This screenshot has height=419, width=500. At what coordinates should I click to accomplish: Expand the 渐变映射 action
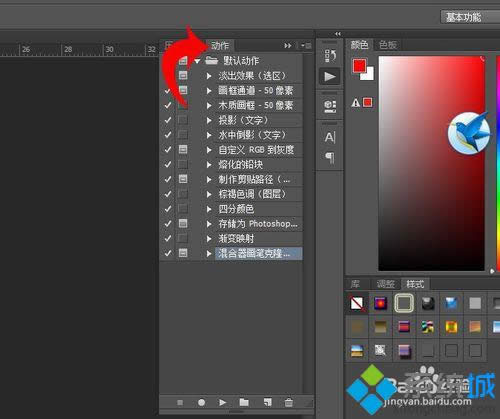[x=209, y=239]
